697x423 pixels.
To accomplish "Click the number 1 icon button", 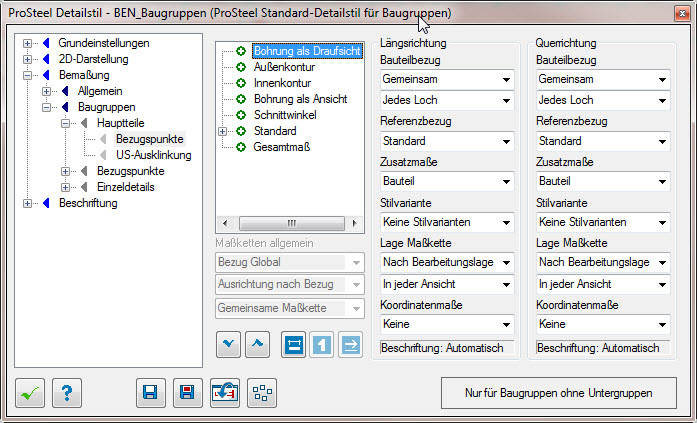I will pos(322,344).
